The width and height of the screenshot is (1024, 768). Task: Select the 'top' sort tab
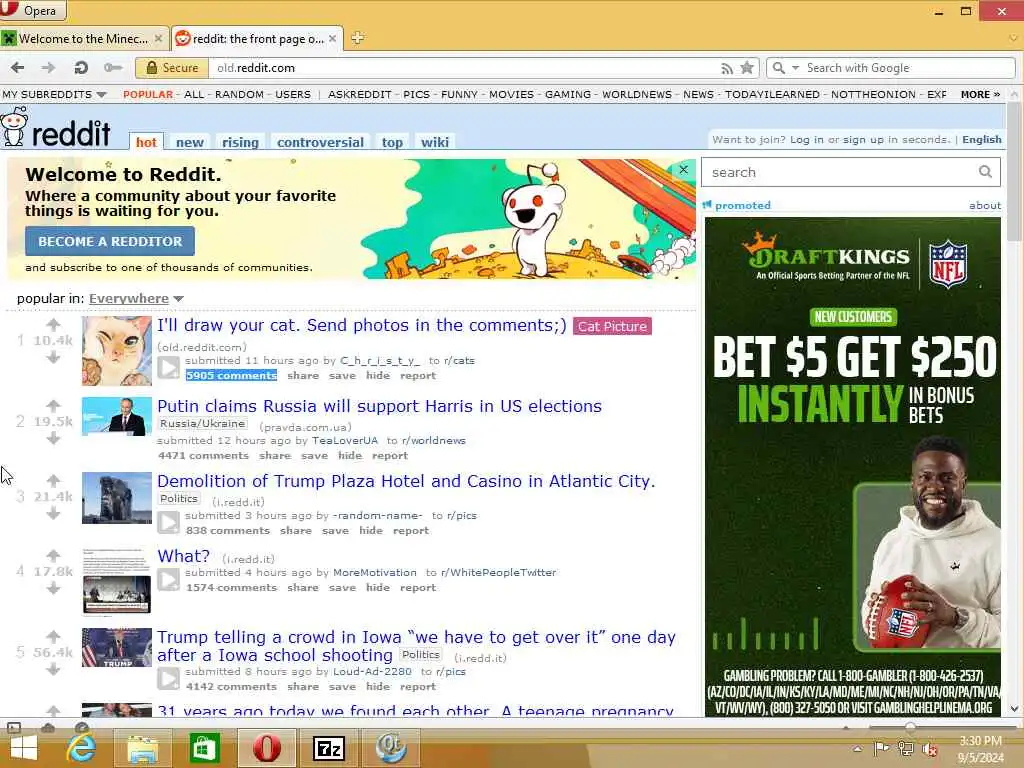click(392, 142)
